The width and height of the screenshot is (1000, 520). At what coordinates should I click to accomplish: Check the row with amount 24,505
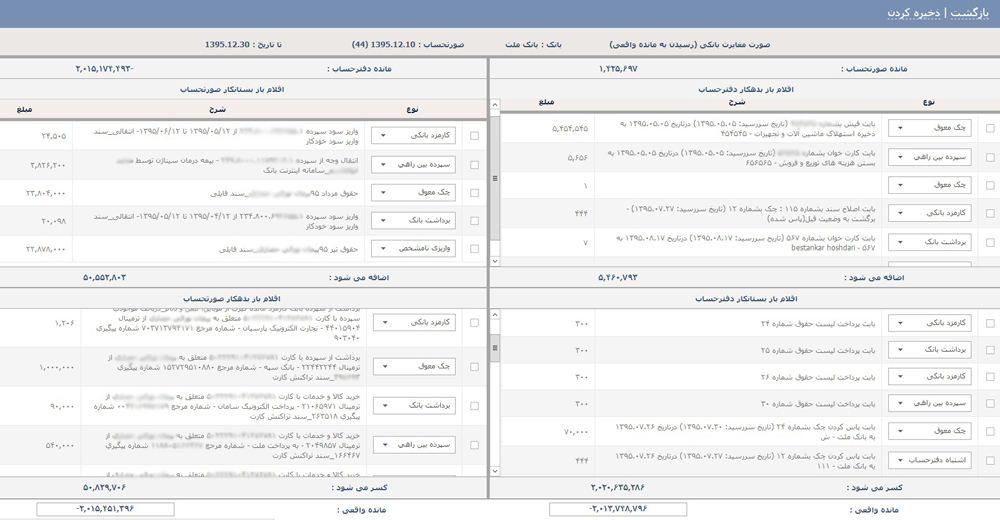[x=474, y=136]
